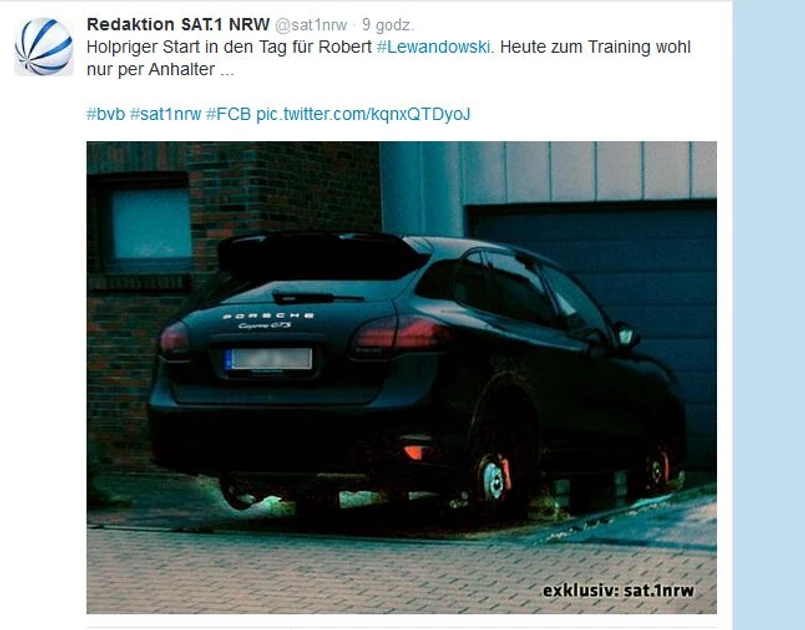This screenshot has height=630, width=805.
Task: Open the #Lewandowski hashtag
Action: (x=435, y=47)
